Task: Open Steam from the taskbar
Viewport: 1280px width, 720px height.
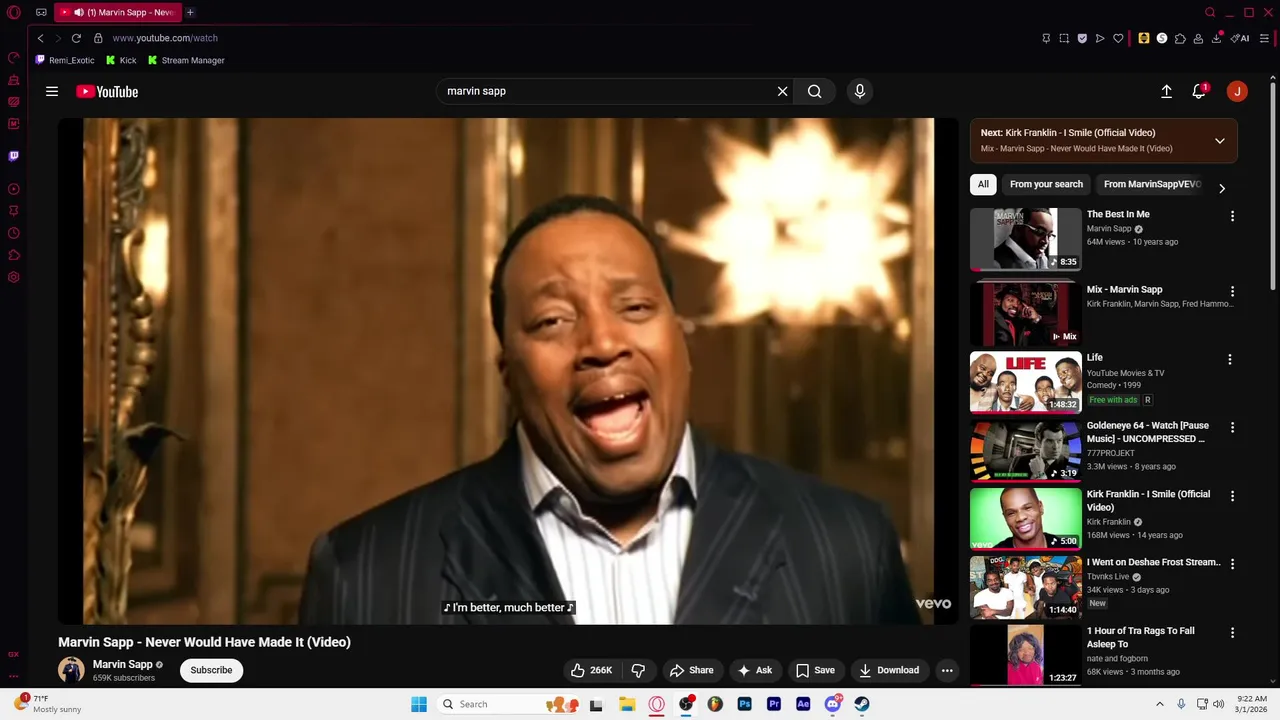Action: [x=862, y=704]
